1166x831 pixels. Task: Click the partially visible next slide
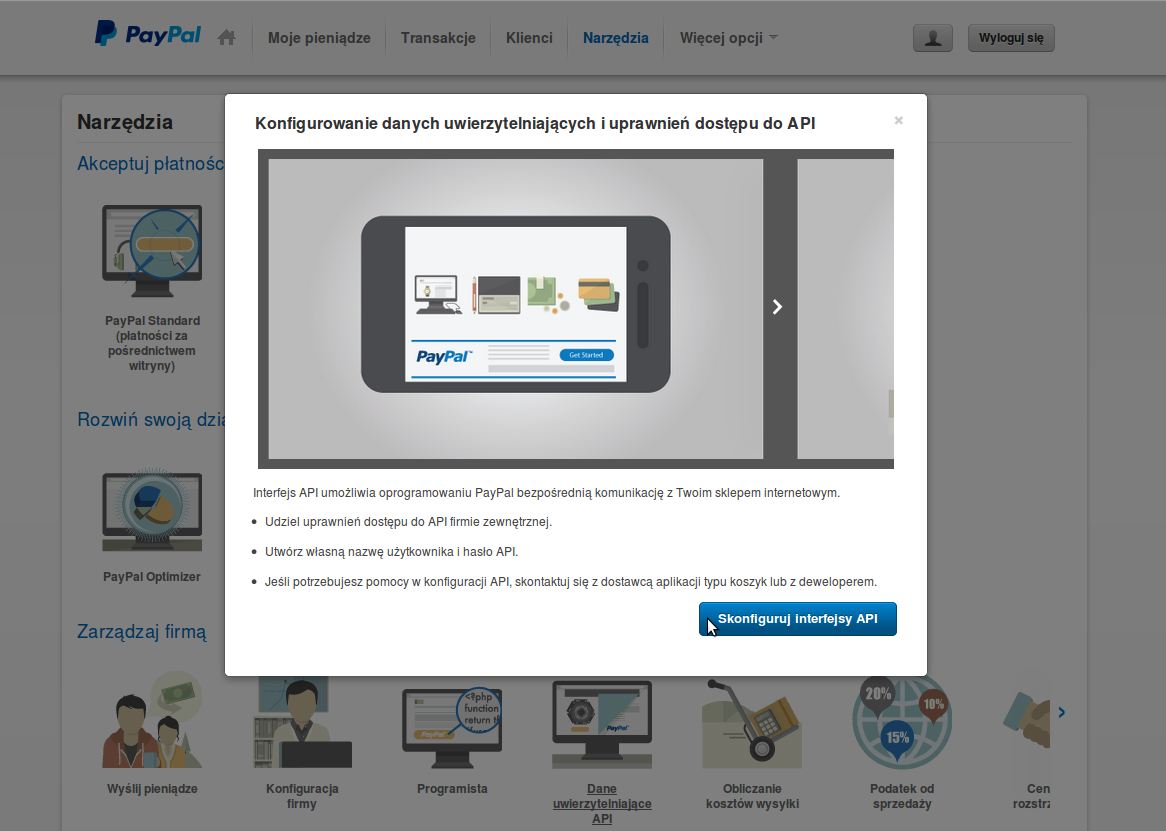(845, 308)
